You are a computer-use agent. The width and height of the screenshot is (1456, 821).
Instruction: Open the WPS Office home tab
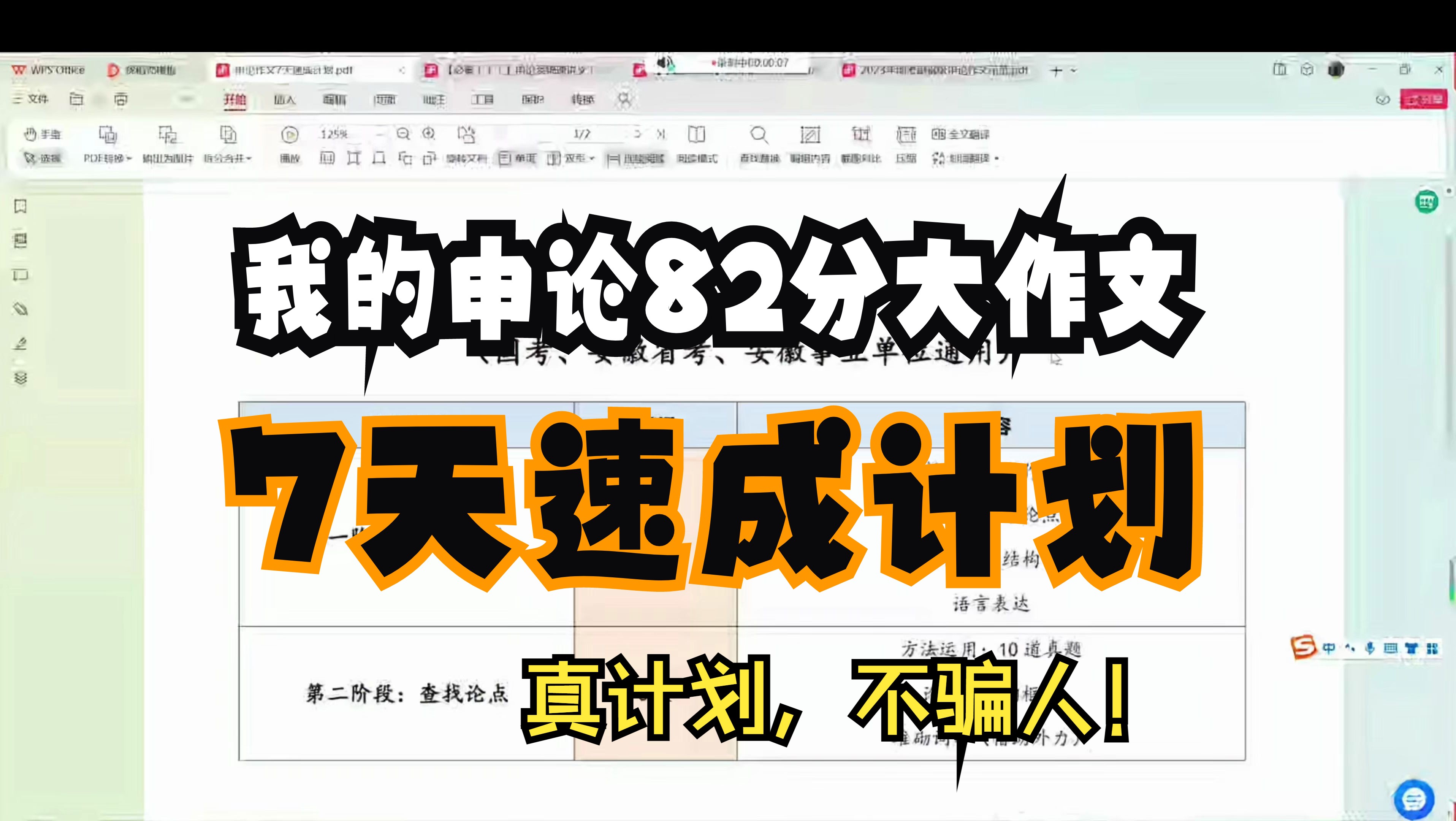click(48, 70)
